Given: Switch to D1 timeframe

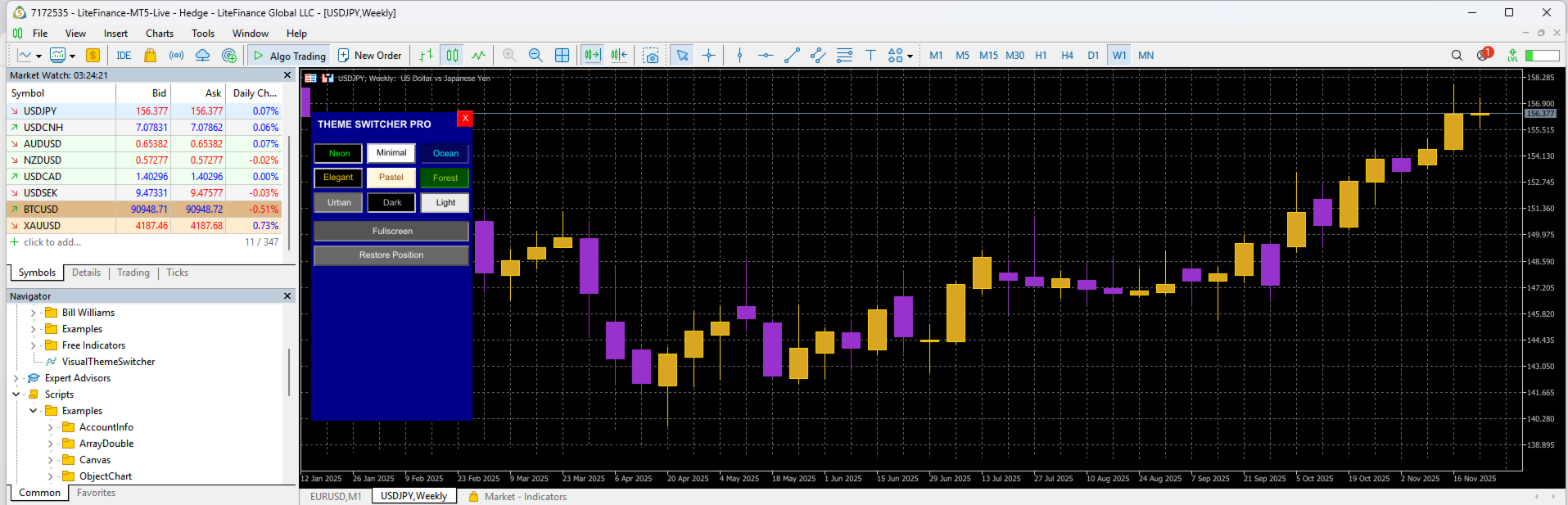Looking at the screenshot, I should point(1093,56).
